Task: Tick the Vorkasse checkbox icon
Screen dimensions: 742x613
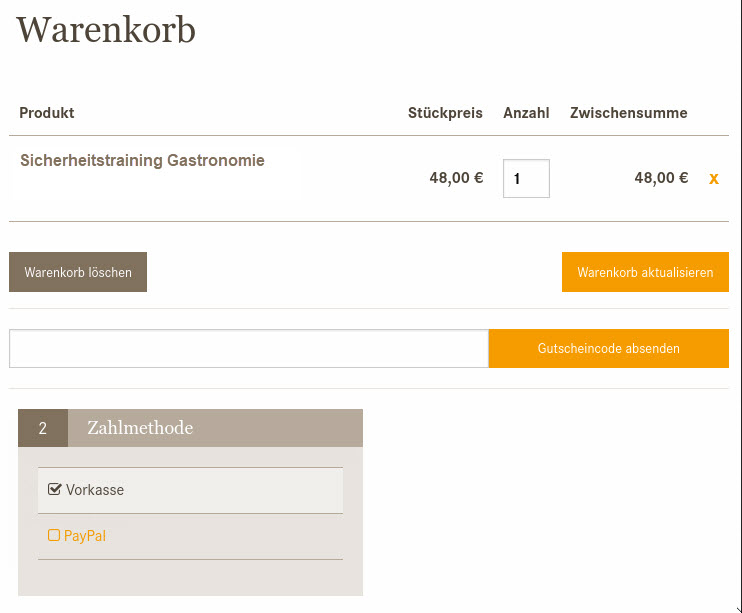Action: (55, 490)
